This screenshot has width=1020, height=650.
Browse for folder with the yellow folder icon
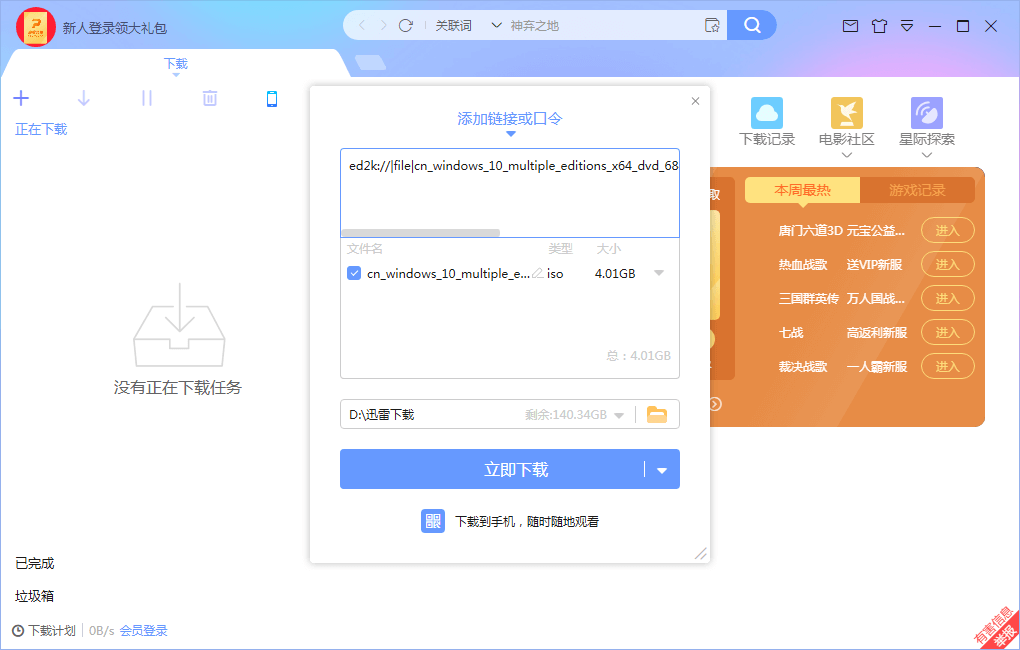pos(657,414)
